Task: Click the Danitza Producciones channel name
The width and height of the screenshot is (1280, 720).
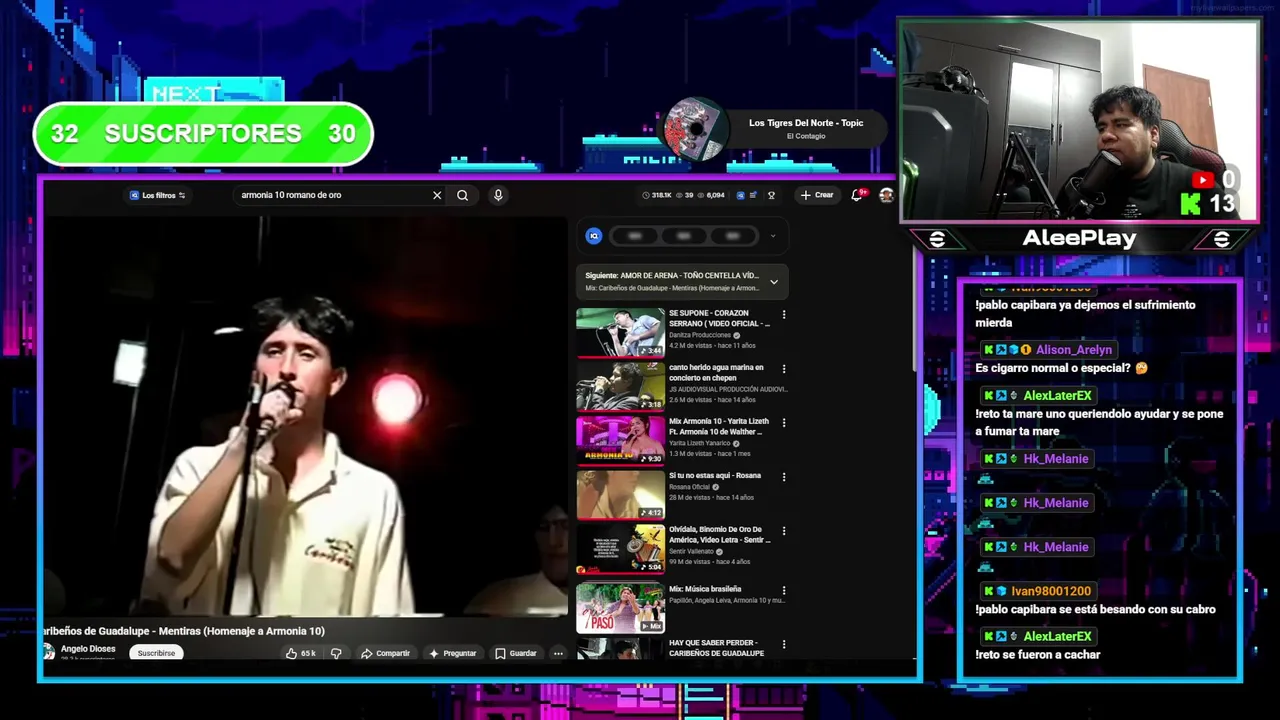Action: (701, 335)
